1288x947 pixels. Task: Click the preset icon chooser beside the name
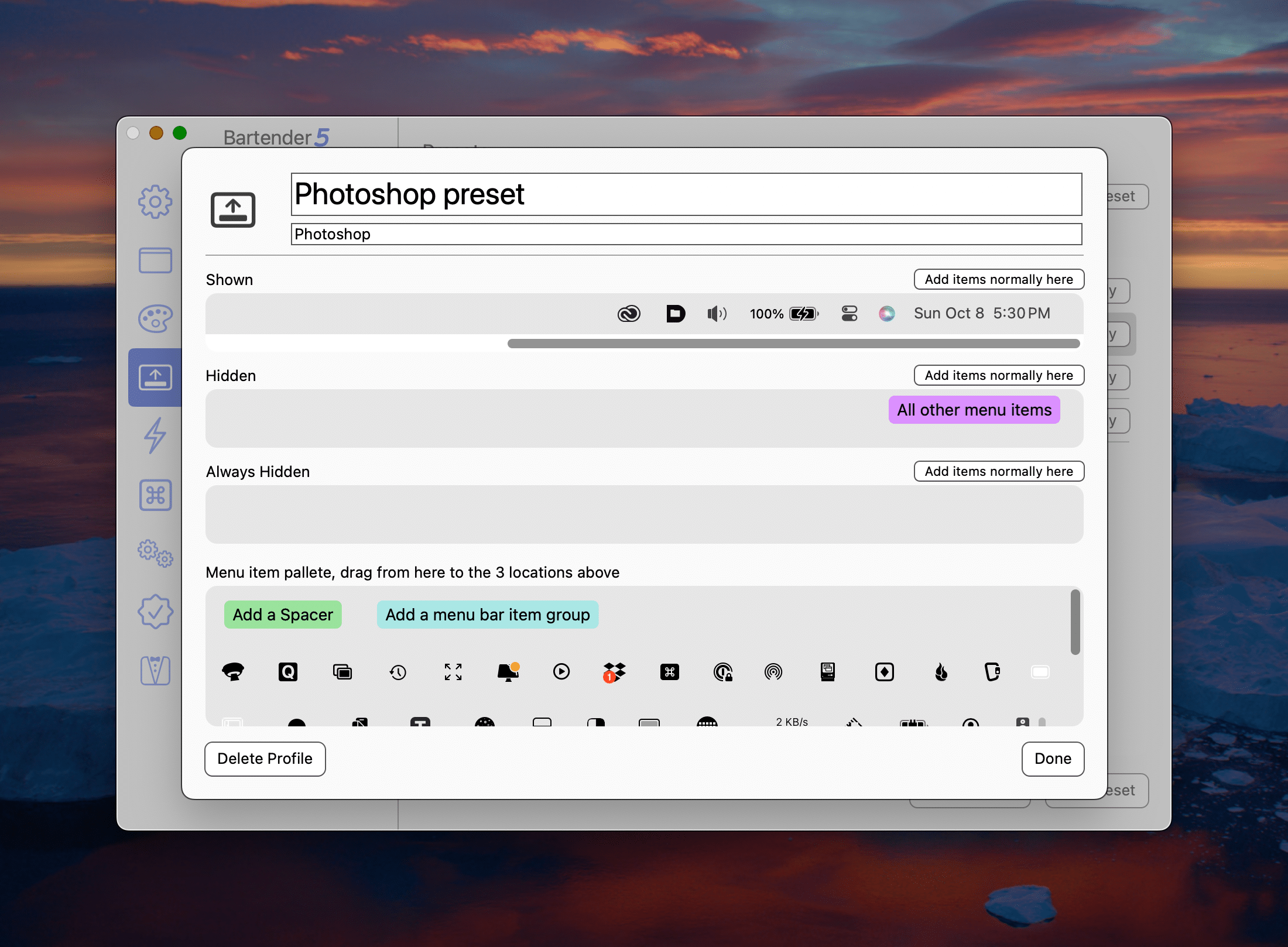pyautogui.click(x=233, y=210)
